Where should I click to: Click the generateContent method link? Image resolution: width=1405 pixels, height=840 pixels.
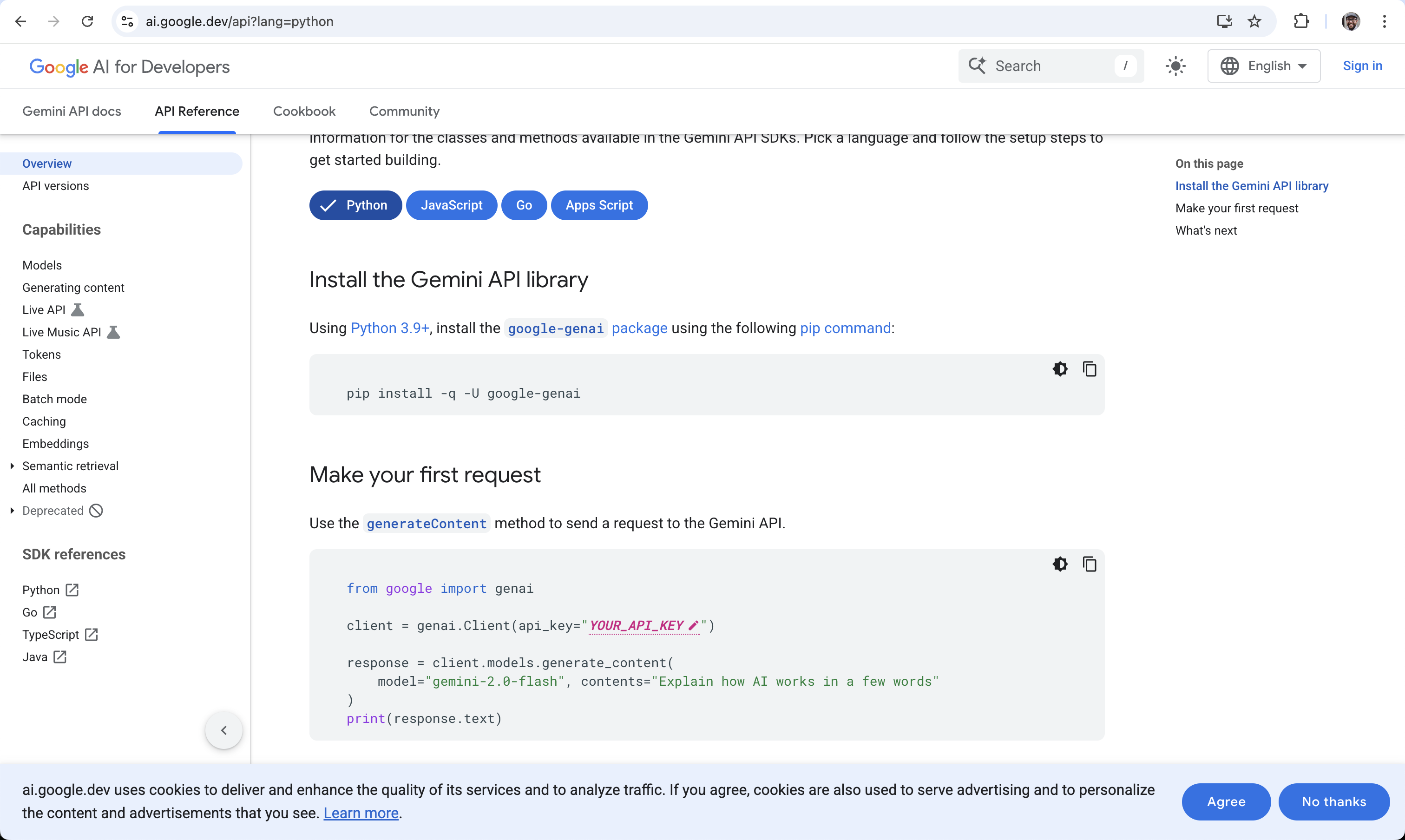[426, 524]
